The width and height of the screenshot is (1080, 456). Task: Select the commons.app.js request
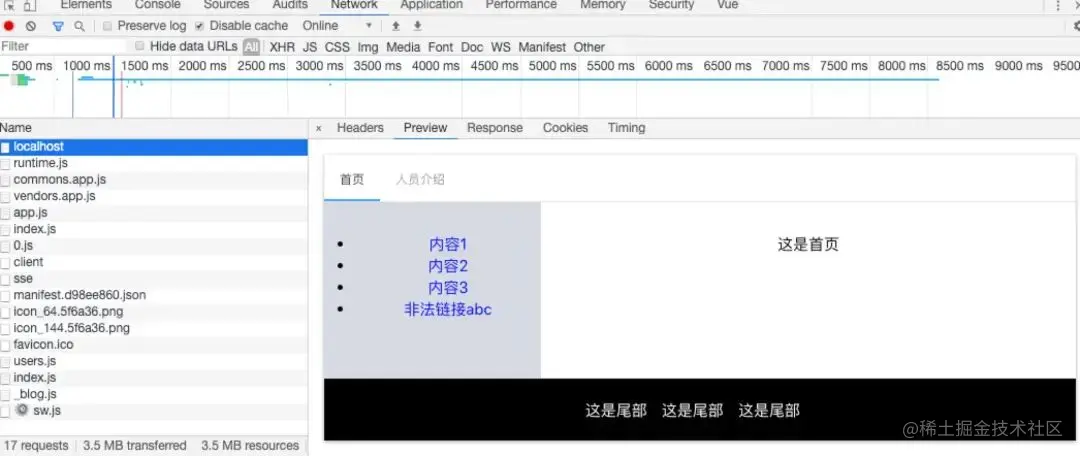click(154, 180)
